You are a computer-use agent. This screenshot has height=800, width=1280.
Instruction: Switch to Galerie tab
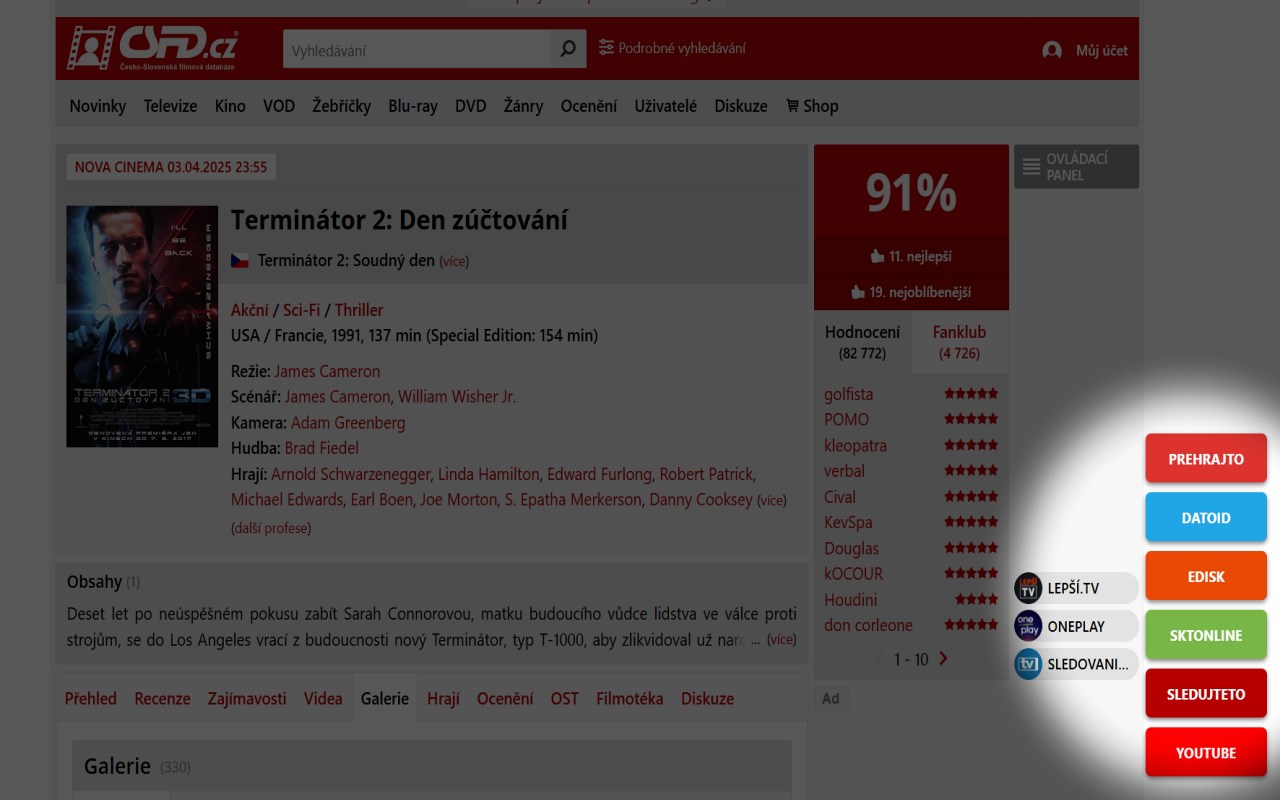385,698
